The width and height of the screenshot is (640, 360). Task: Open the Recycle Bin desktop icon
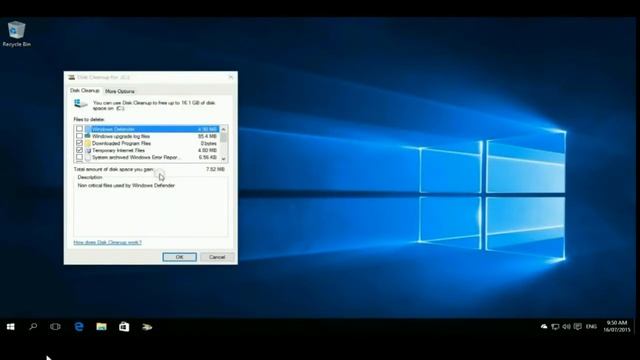tap(16, 34)
